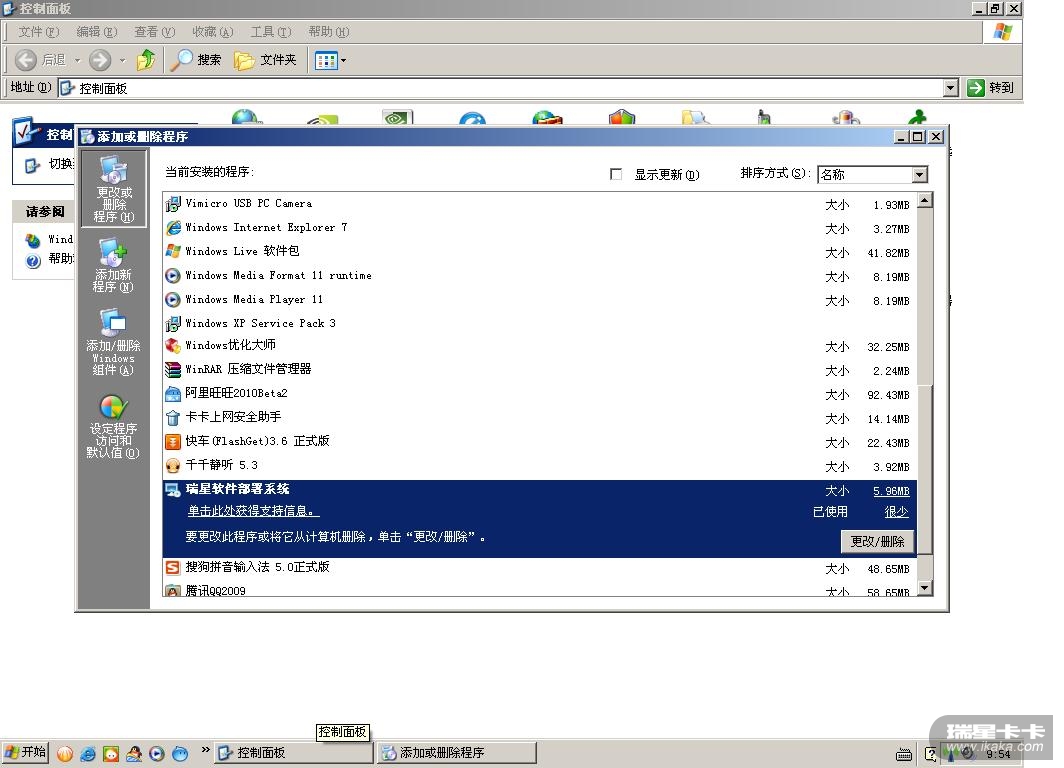Switch to 控制面板 taskbar button
Image resolution: width=1064 pixels, height=768 pixels.
click(294, 753)
